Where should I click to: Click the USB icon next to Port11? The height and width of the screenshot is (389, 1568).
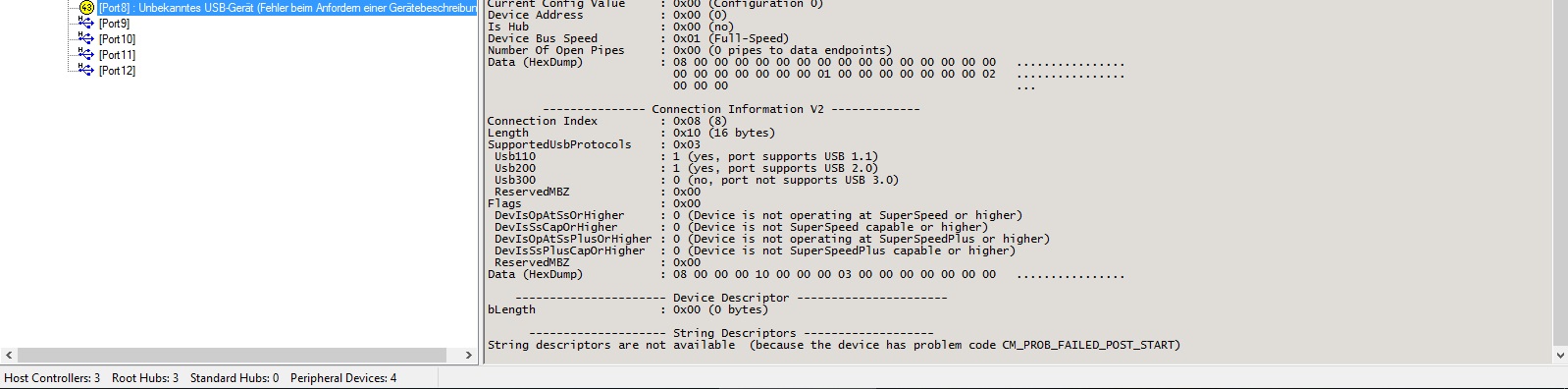(x=86, y=54)
